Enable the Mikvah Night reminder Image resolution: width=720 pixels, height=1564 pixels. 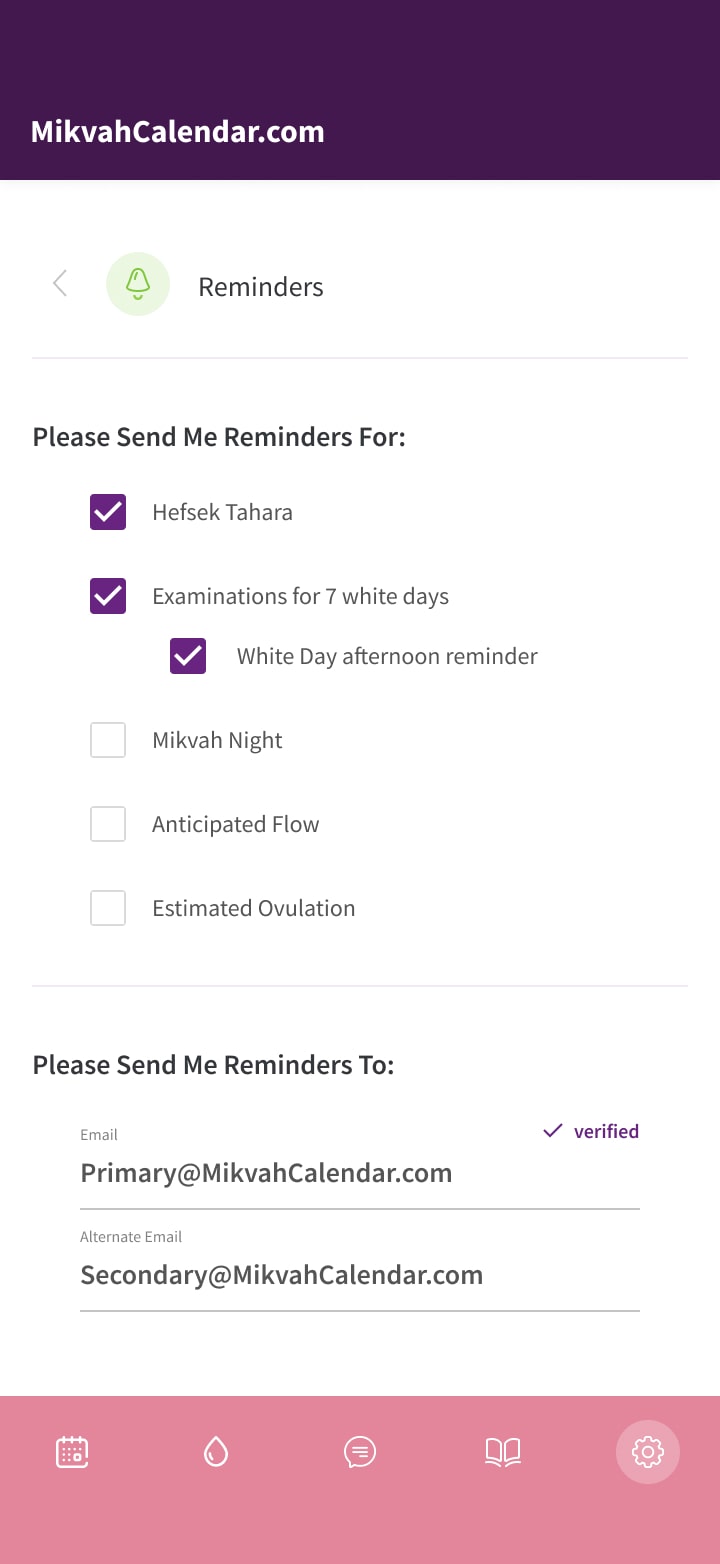pyautogui.click(x=108, y=740)
